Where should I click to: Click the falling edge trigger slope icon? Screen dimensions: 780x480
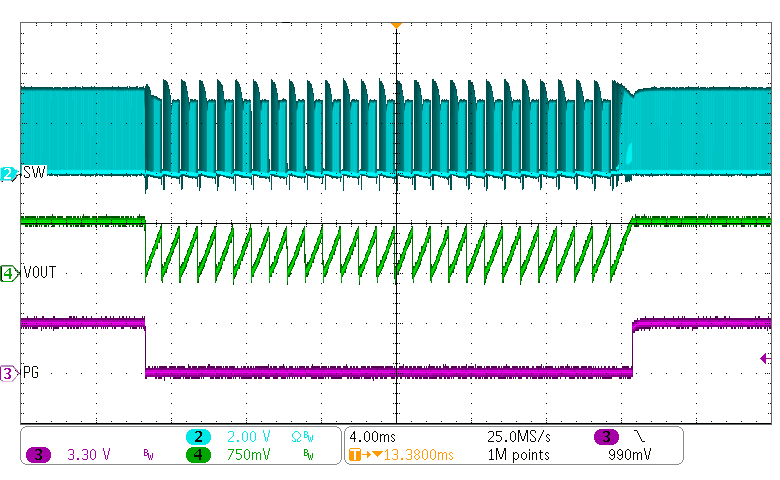point(638,437)
